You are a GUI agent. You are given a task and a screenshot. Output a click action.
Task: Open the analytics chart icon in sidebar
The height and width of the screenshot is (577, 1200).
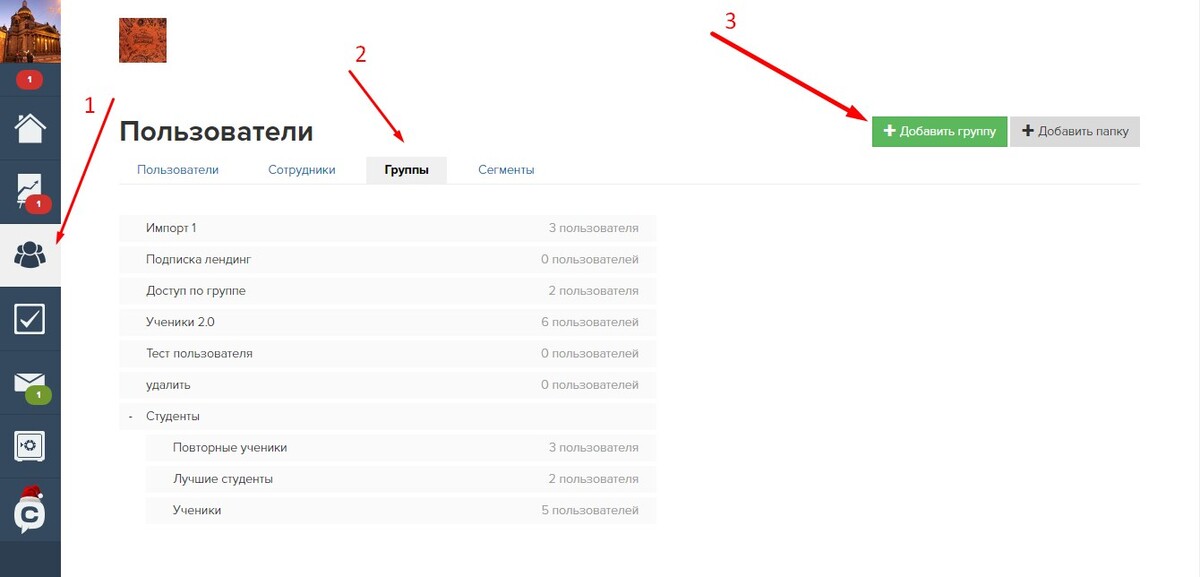pos(30,192)
